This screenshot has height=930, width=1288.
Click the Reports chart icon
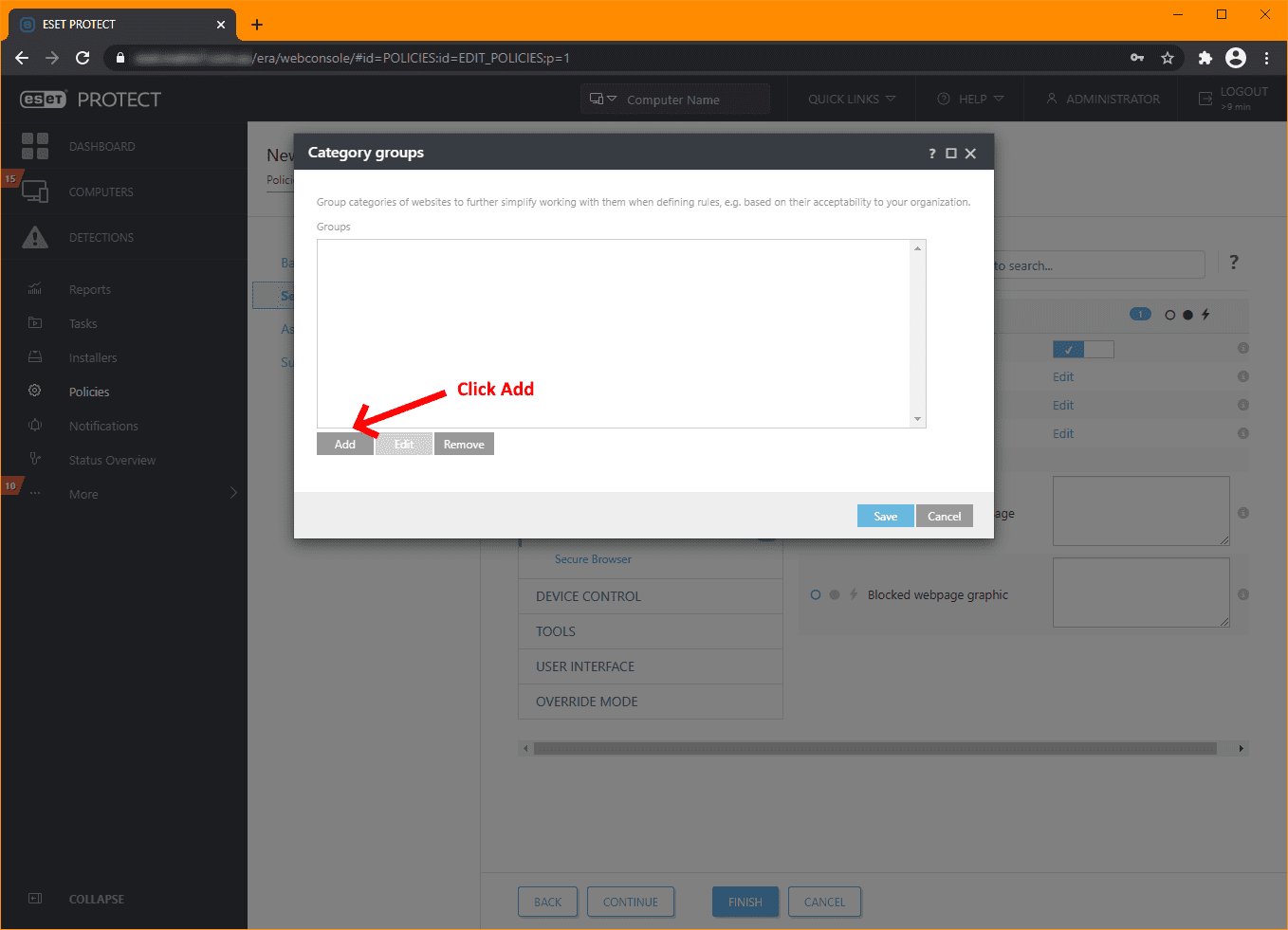coord(35,289)
